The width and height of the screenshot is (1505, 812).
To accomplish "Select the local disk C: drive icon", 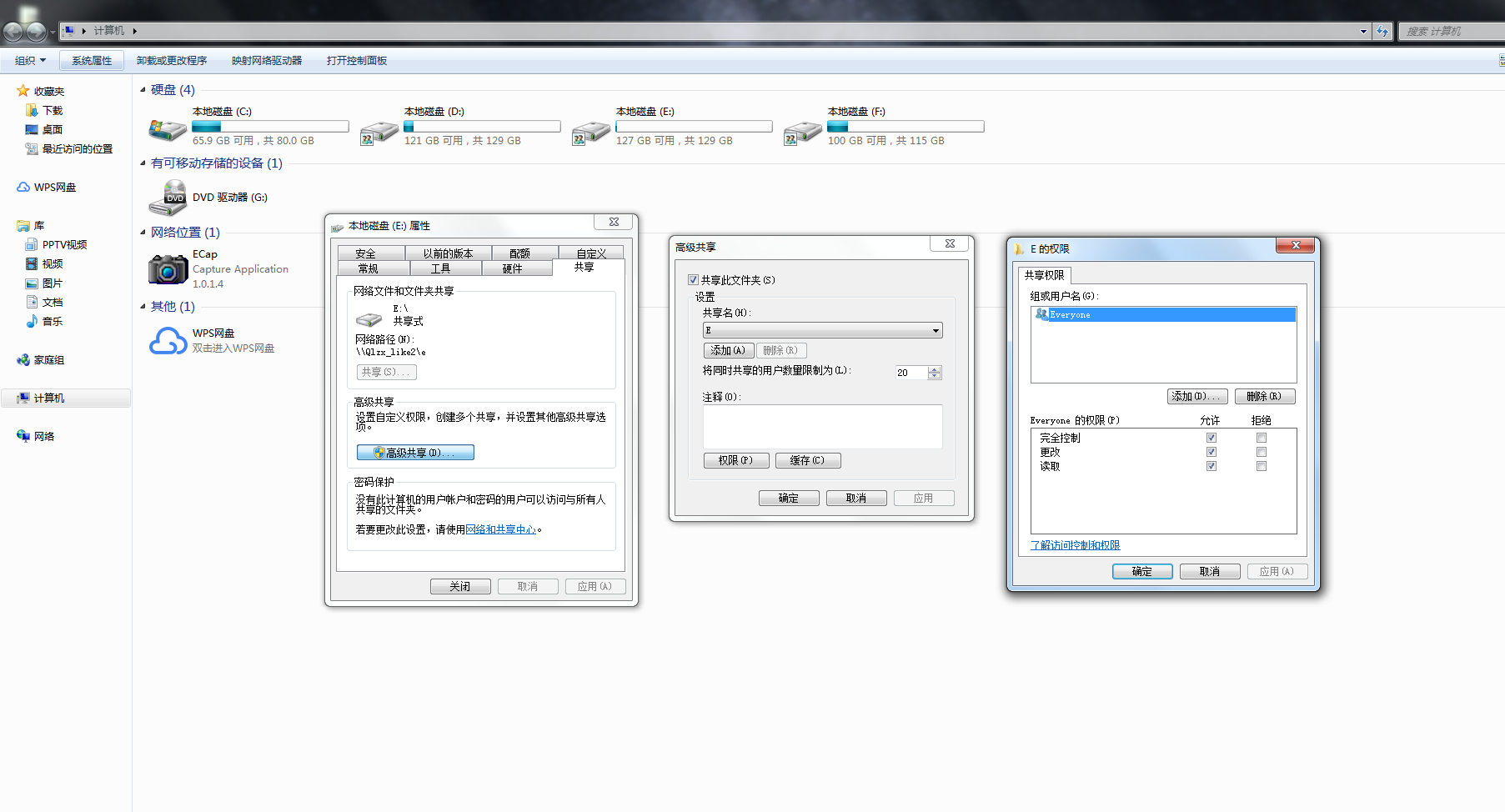I will (168, 129).
